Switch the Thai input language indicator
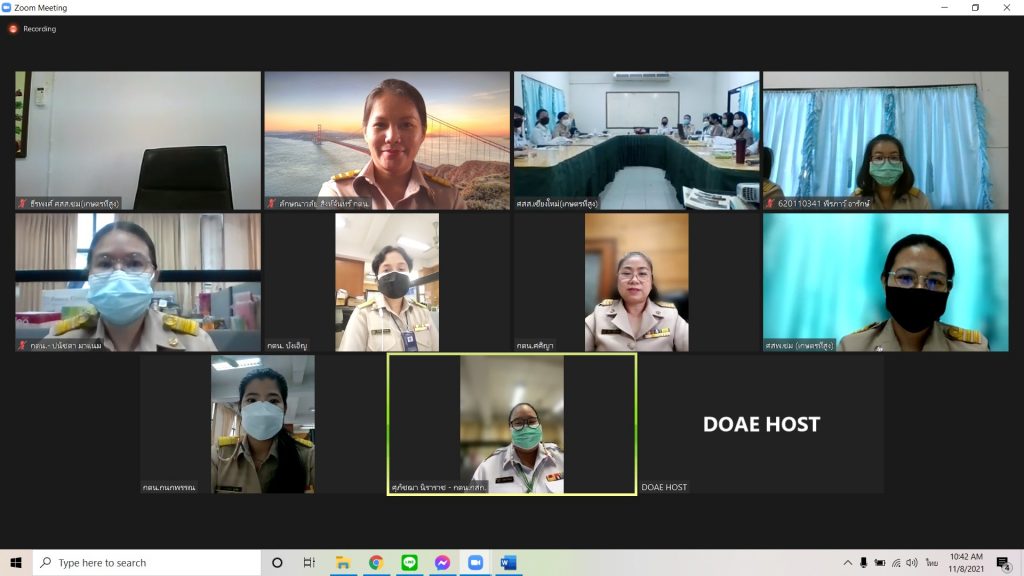1024x576 pixels. (x=932, y=563)
